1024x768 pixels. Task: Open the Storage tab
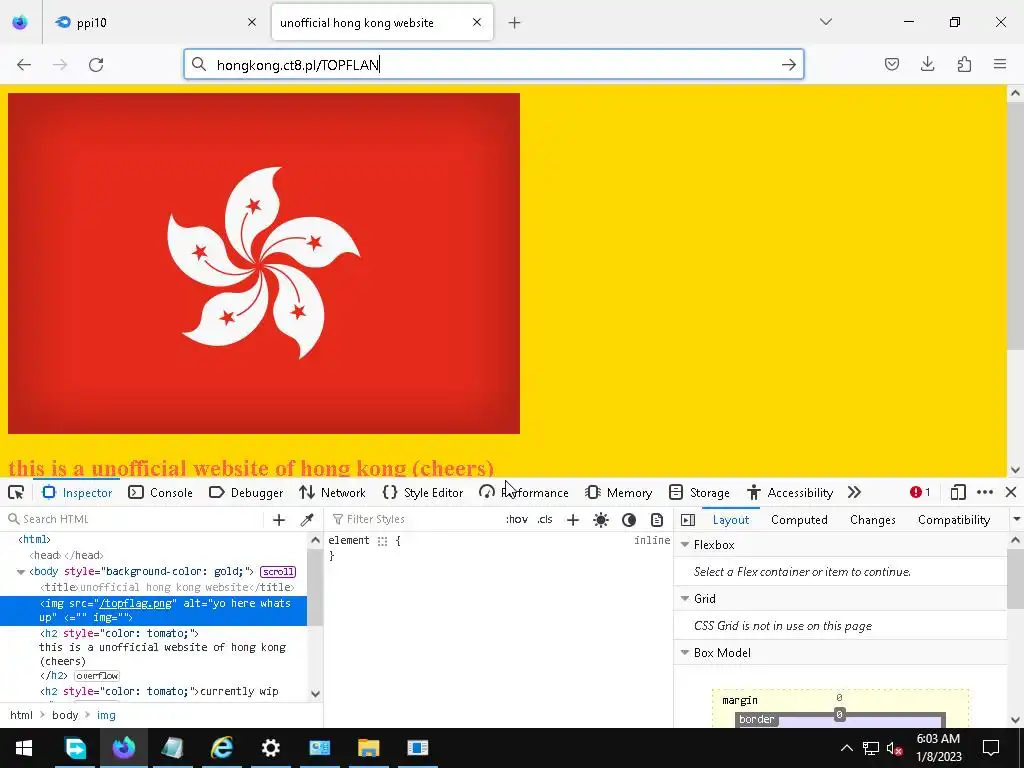tap(699, 492)
